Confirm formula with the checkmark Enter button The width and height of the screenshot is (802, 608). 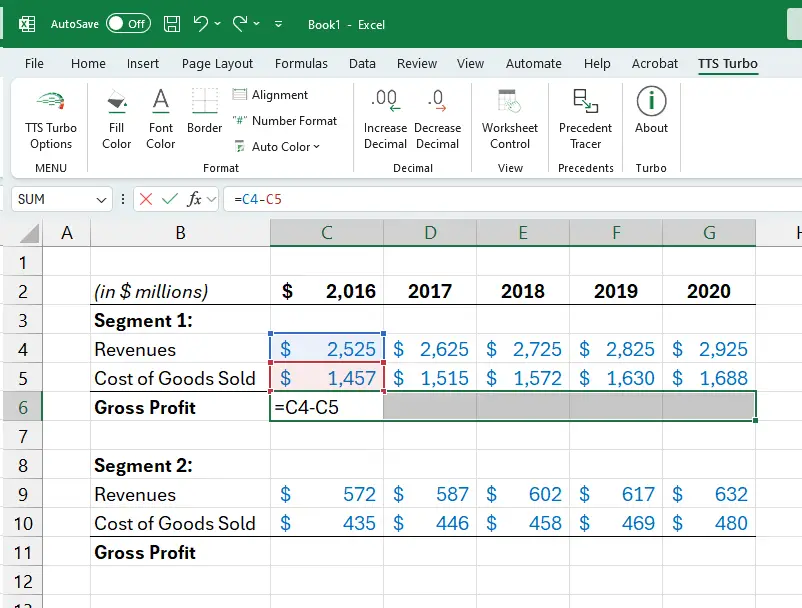tap(170, 199)
